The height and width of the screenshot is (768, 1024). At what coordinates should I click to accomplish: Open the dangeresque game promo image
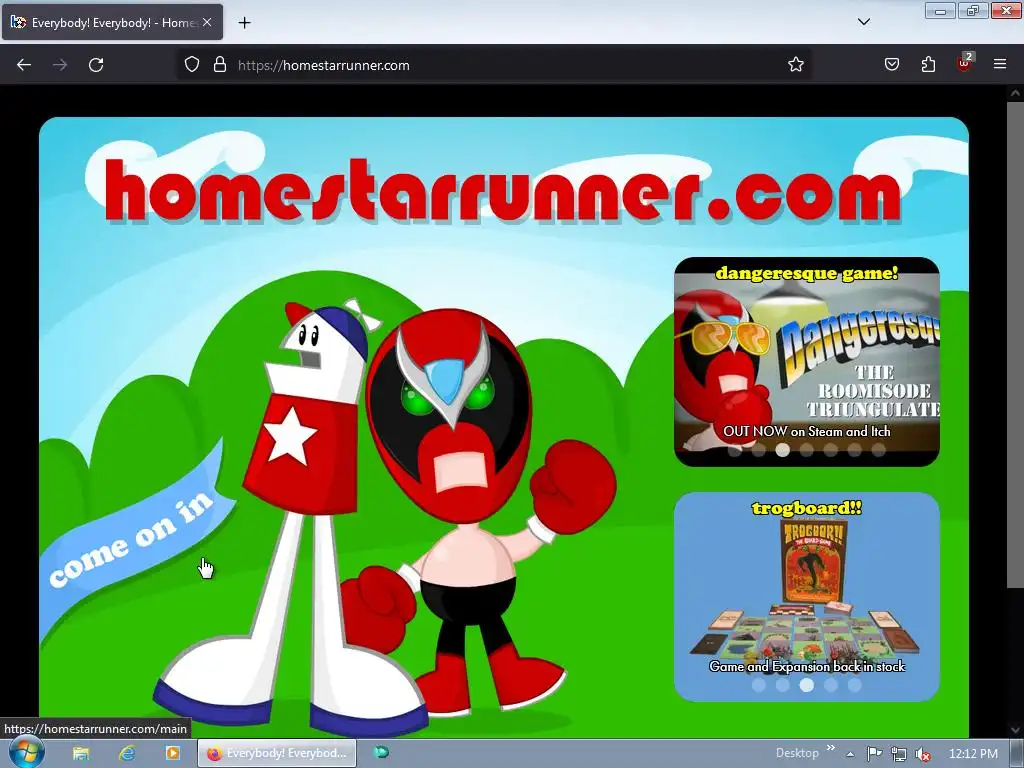(807, 362)
